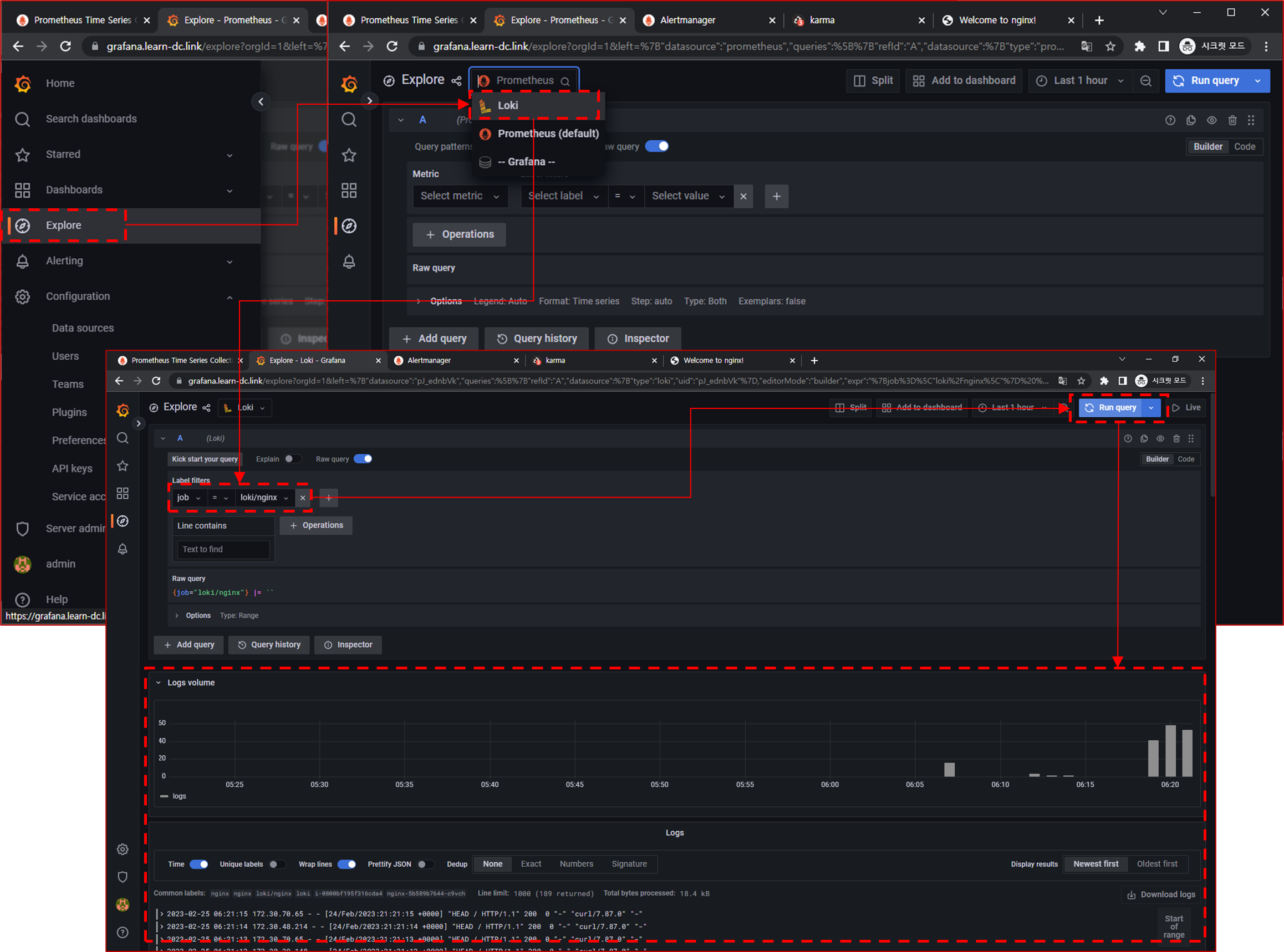Click the share icon next to Explore title

(456, 81)
